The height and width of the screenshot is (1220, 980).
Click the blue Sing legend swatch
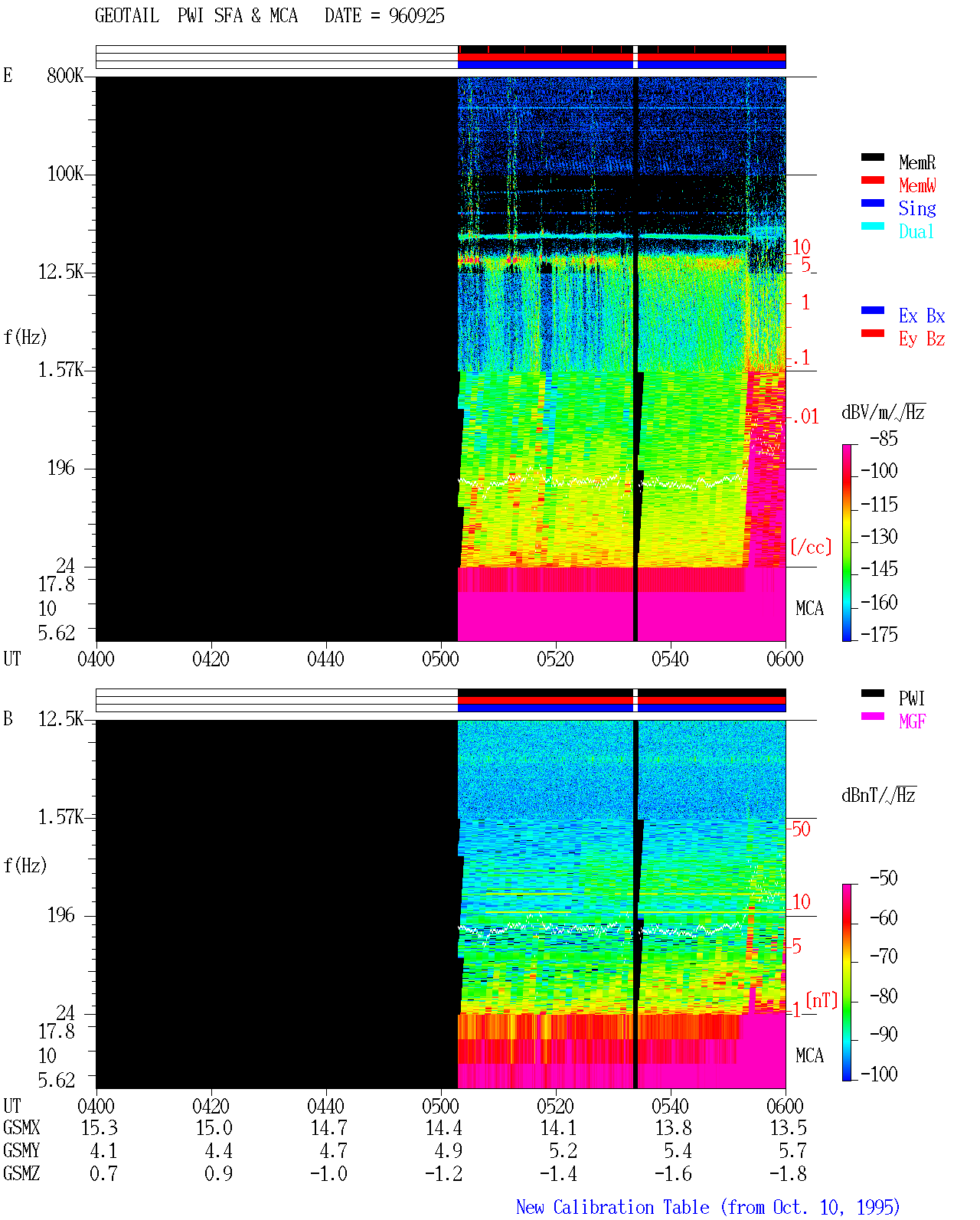tap(873, 204)
